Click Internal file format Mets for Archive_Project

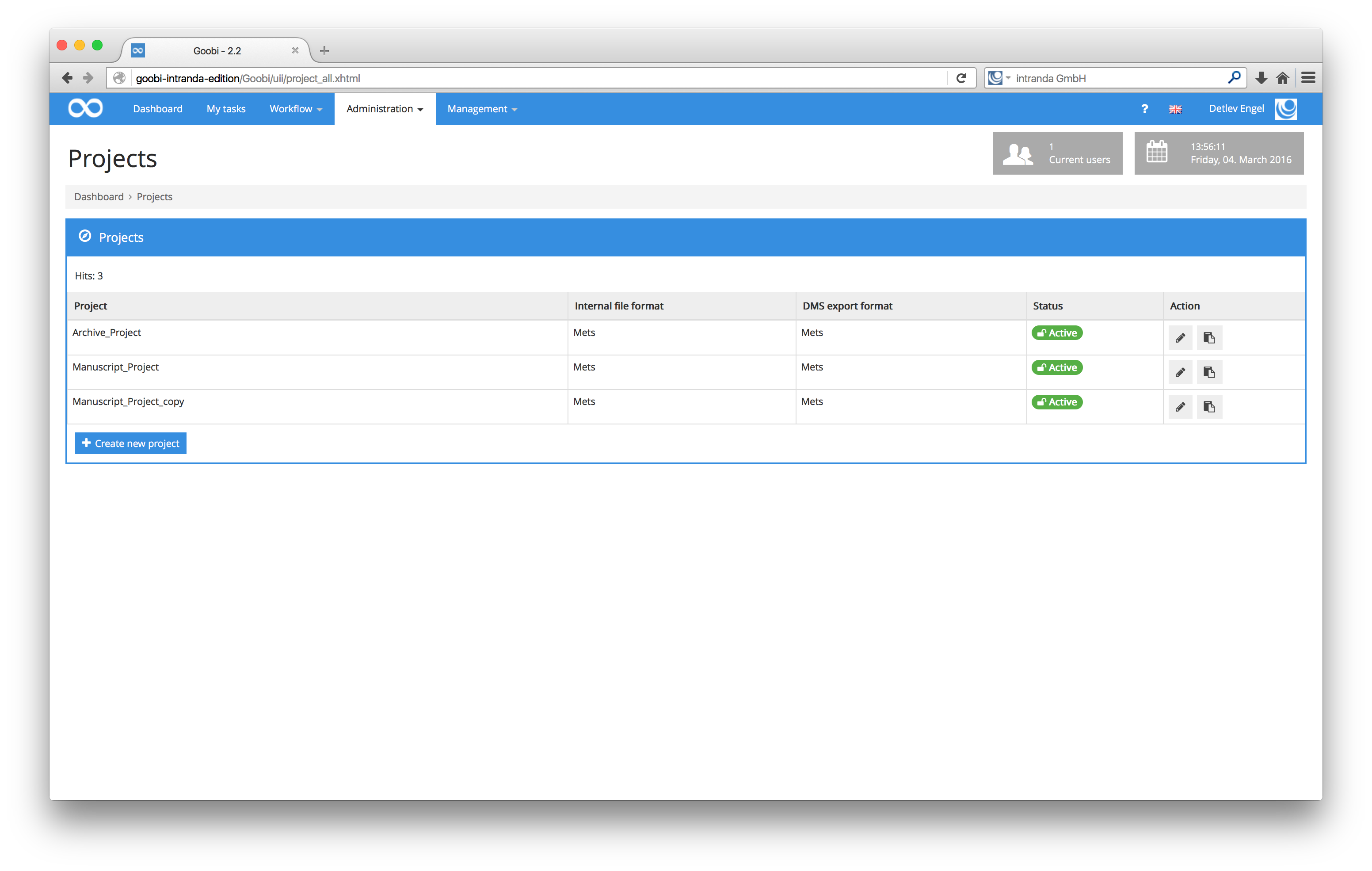point(584,332)
